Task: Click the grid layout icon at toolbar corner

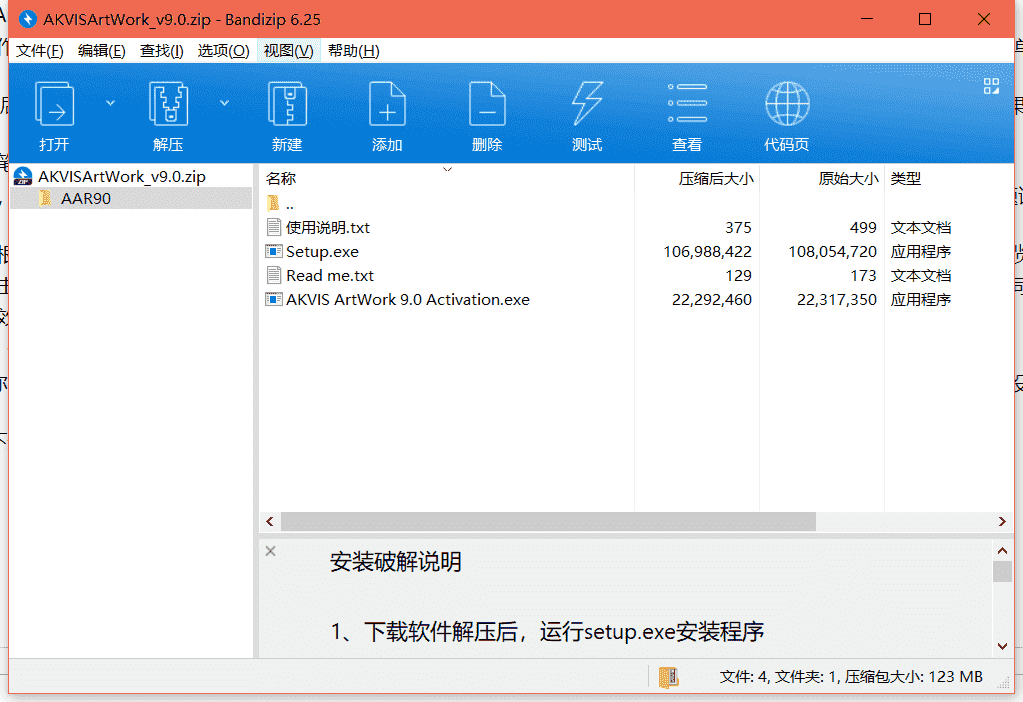Action: [x=991, y=86]
